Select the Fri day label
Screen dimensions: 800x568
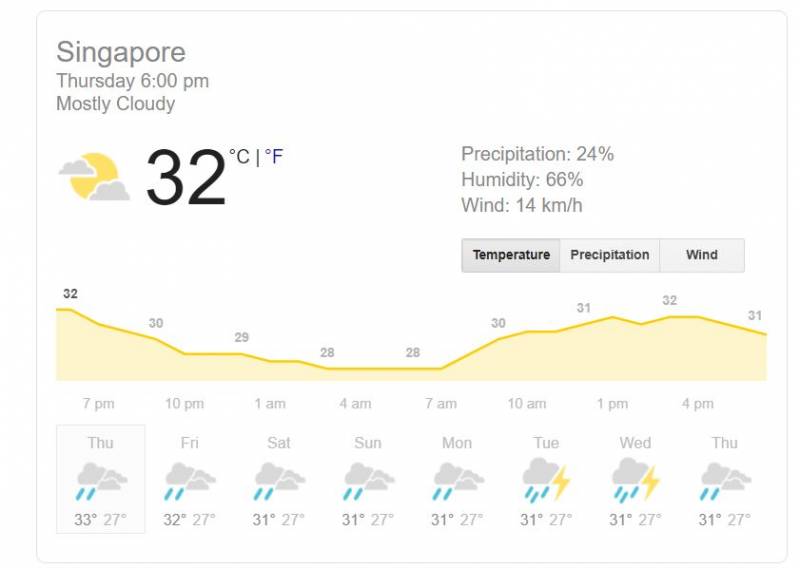[190, 443]
